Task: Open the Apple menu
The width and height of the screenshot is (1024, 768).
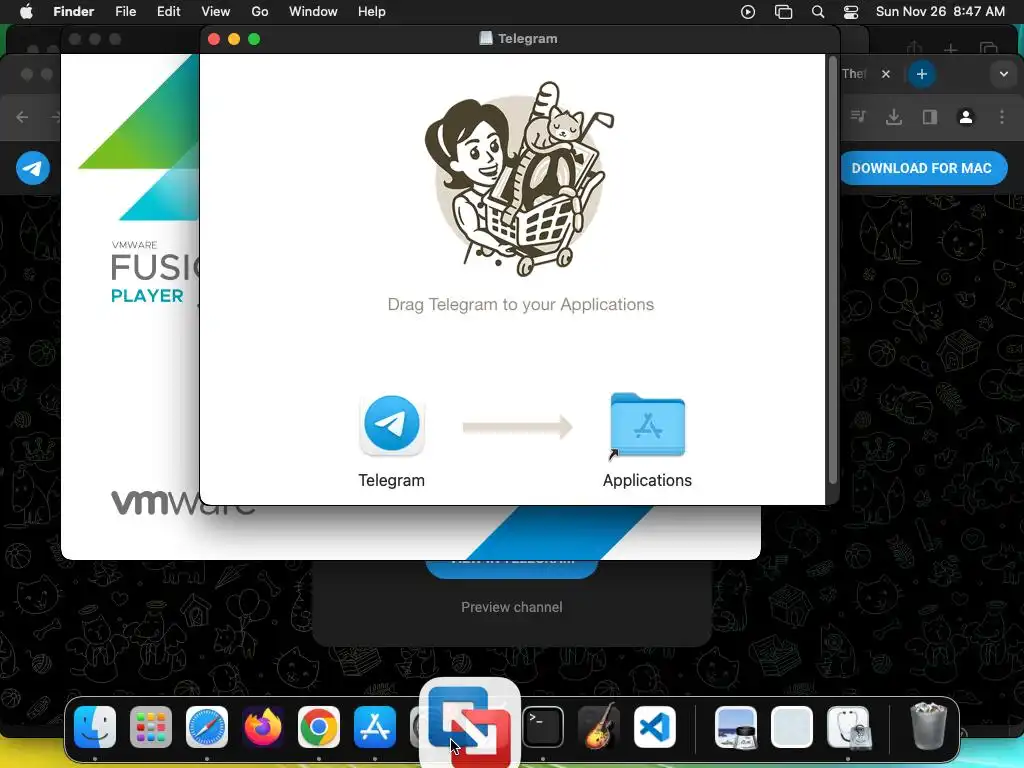Action: pos(26,12)
